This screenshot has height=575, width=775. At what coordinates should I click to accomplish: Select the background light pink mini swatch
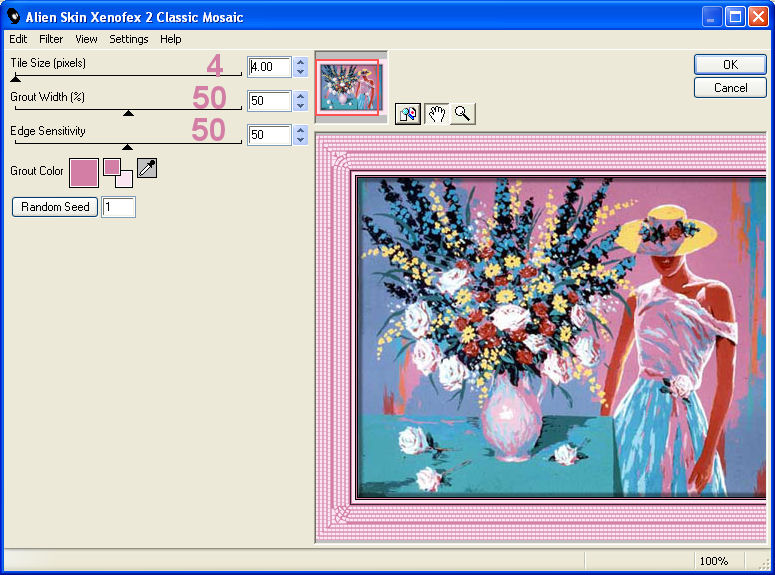pyautogui.click(x=125, y=179)
